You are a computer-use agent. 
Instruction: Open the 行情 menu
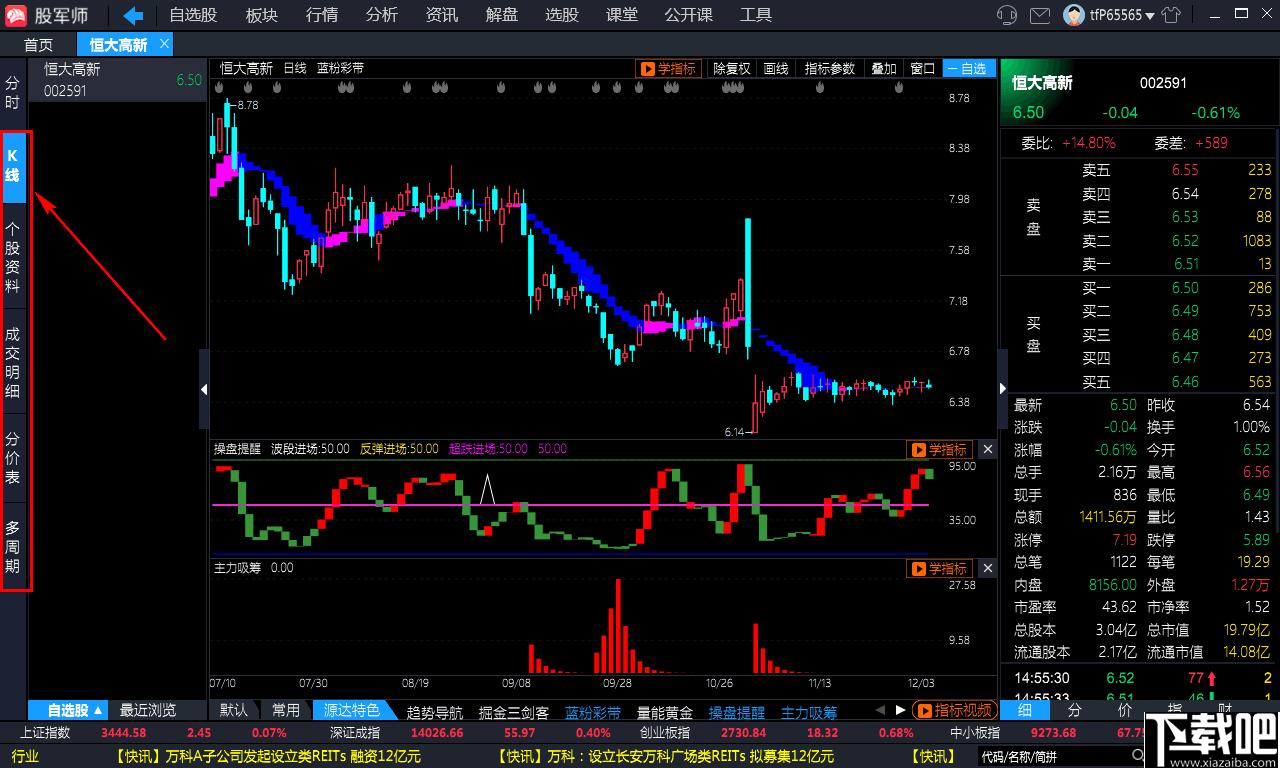coord(322,15)
